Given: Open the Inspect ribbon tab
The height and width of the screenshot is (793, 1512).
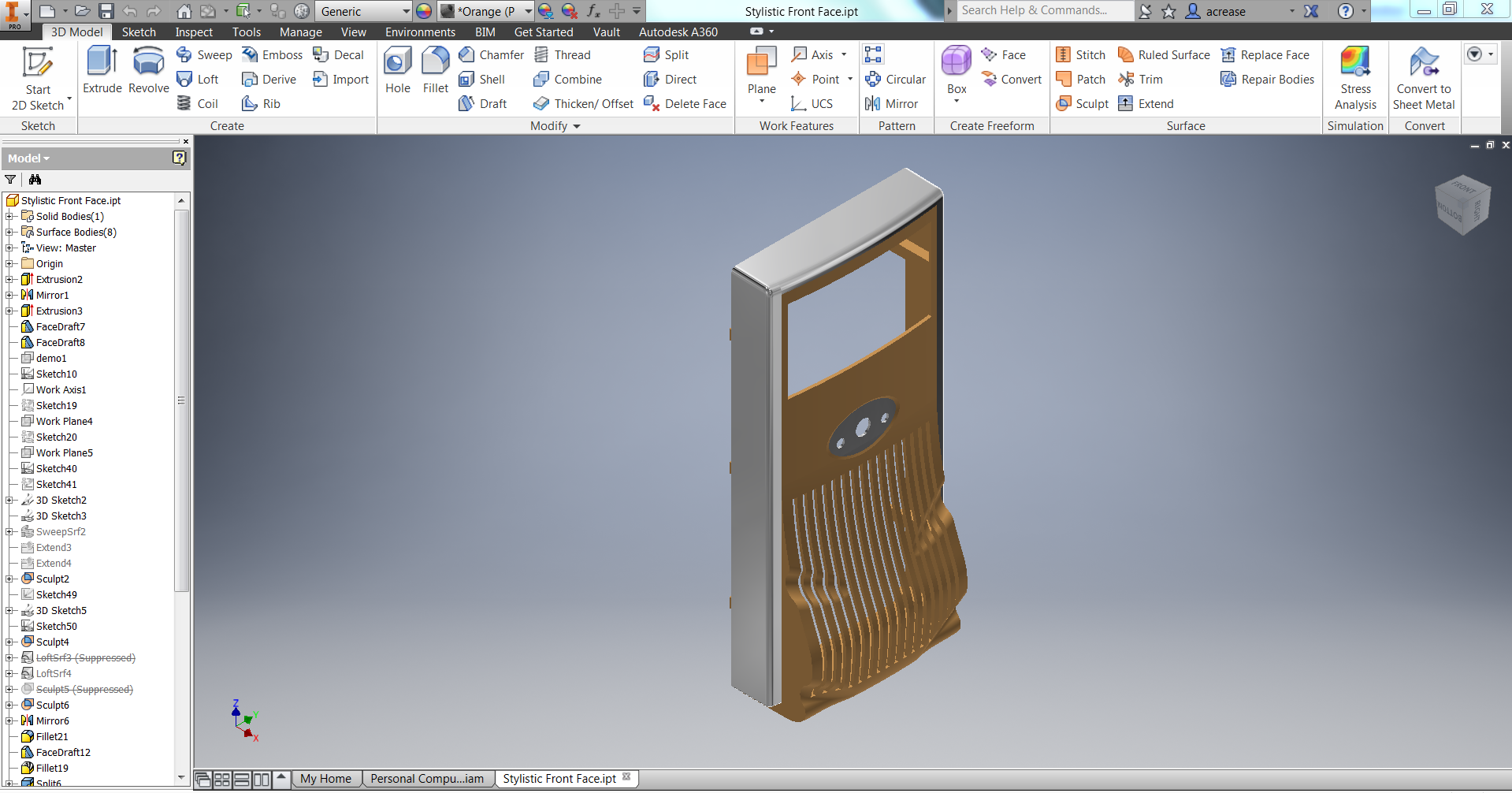Looking at the screenshot, I should click(x=194, y=32).
